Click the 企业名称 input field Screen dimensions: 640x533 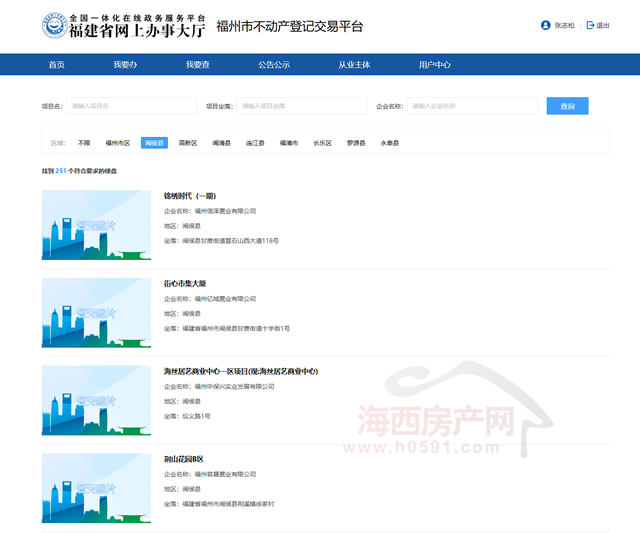coord(472,106)
